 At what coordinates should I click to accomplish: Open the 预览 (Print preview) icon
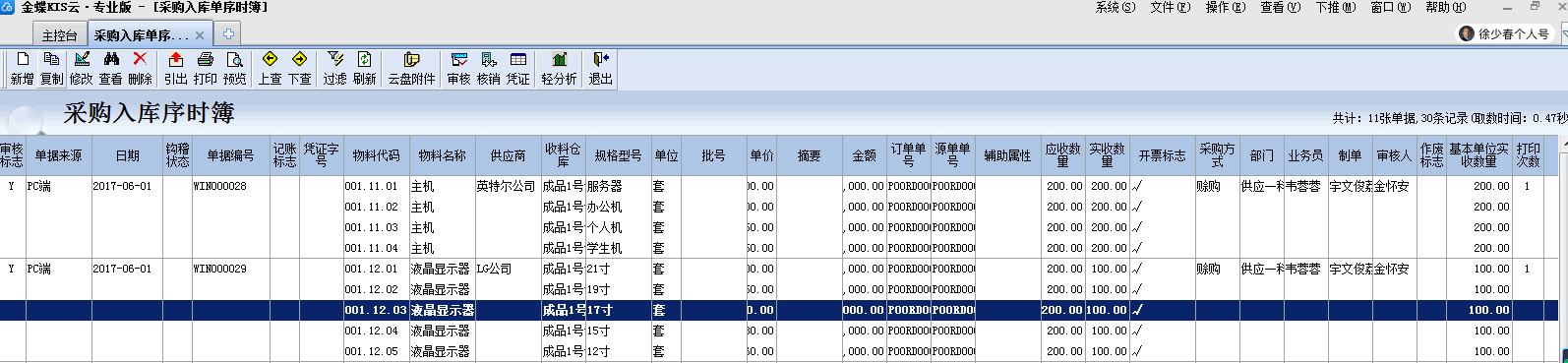pos(234,69)
